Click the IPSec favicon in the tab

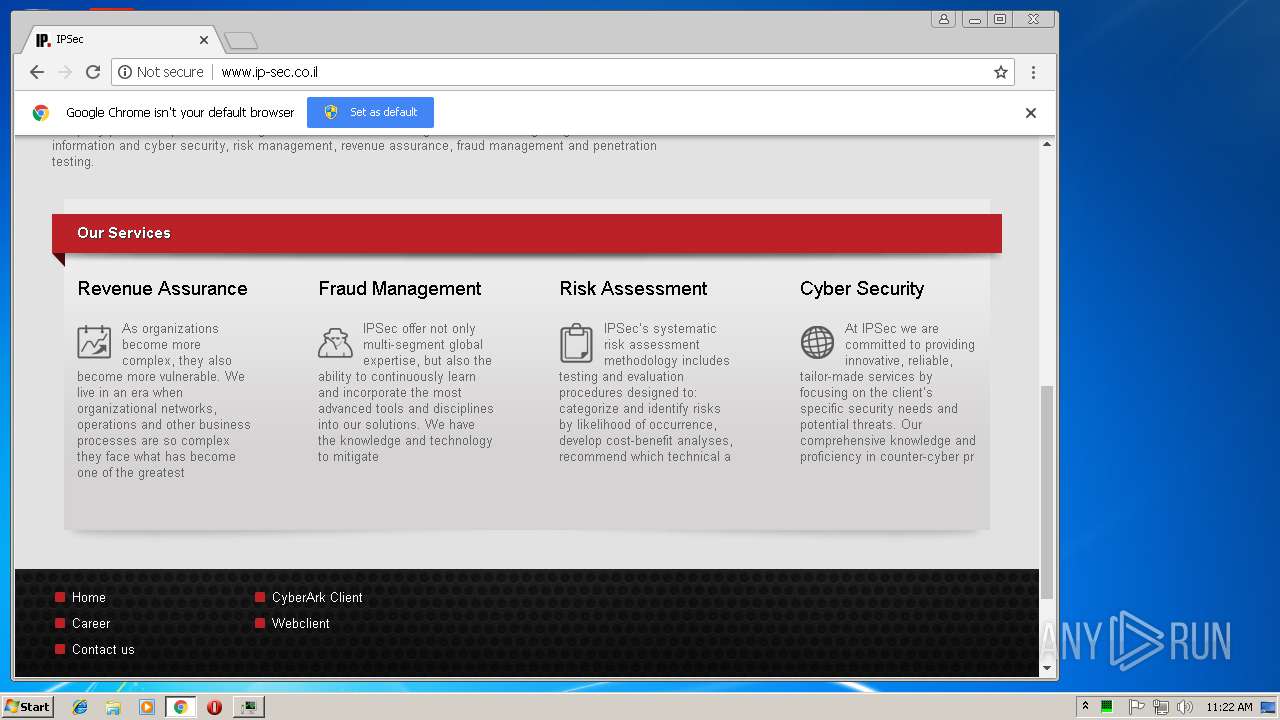point(43,40)
